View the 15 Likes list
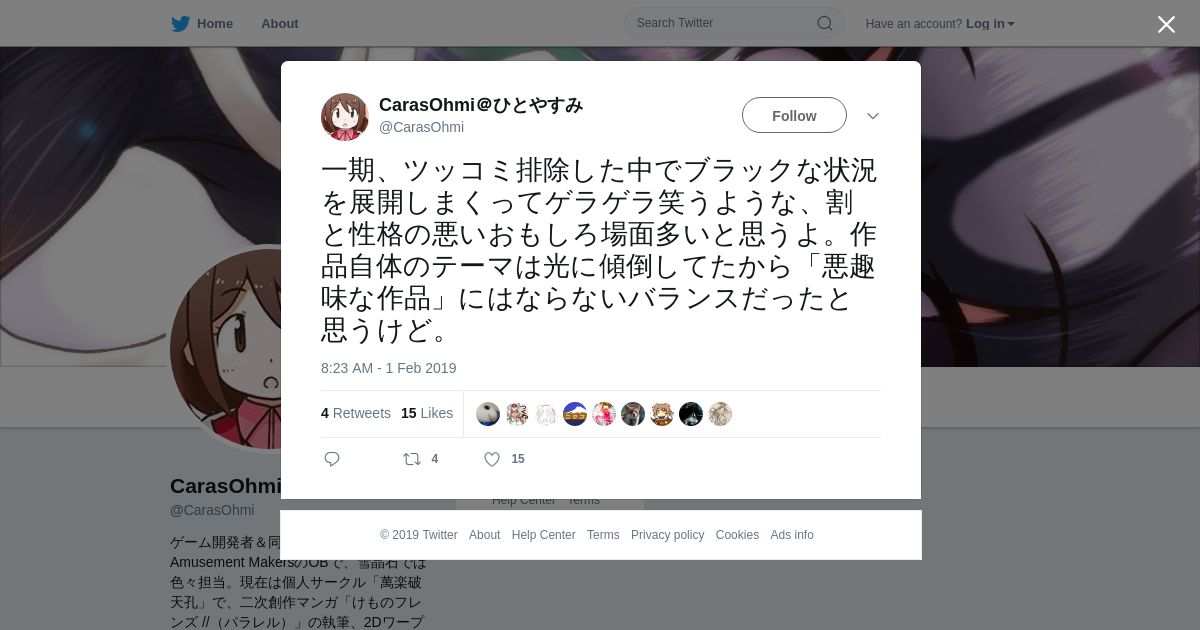Image resolution: width=1200 pixels, height=630 pixels. tap(427, 413)
